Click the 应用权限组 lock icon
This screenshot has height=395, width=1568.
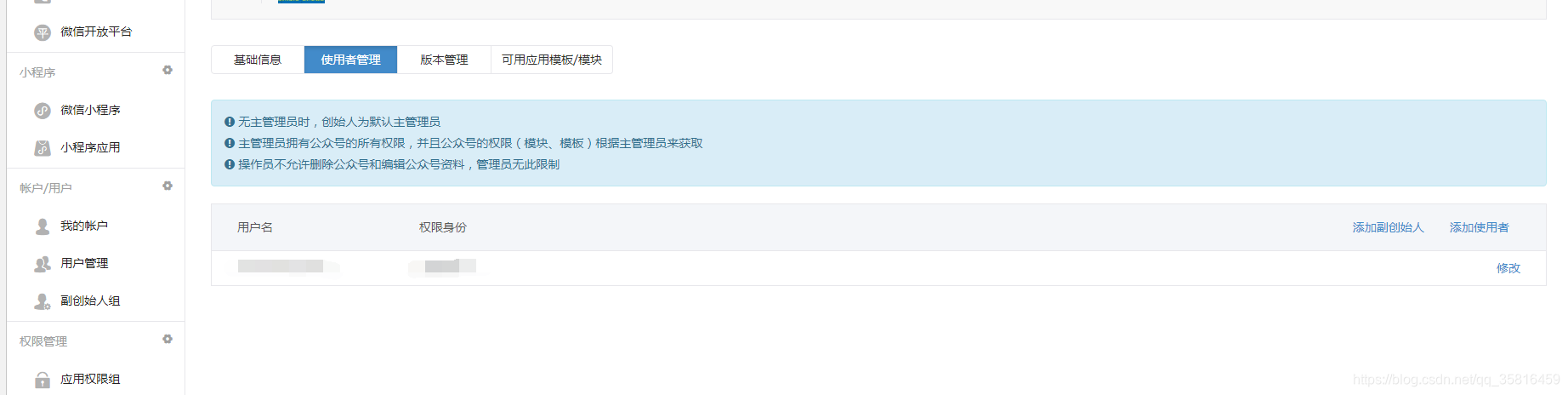coord(43,380)
